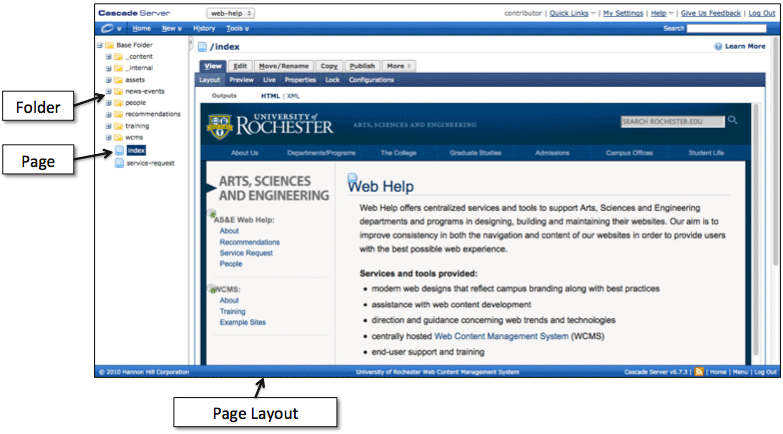The width and height of the screenshot is (783, 434).
Task: Switch to the Copy tab
Action: click(x=329, y=66)
